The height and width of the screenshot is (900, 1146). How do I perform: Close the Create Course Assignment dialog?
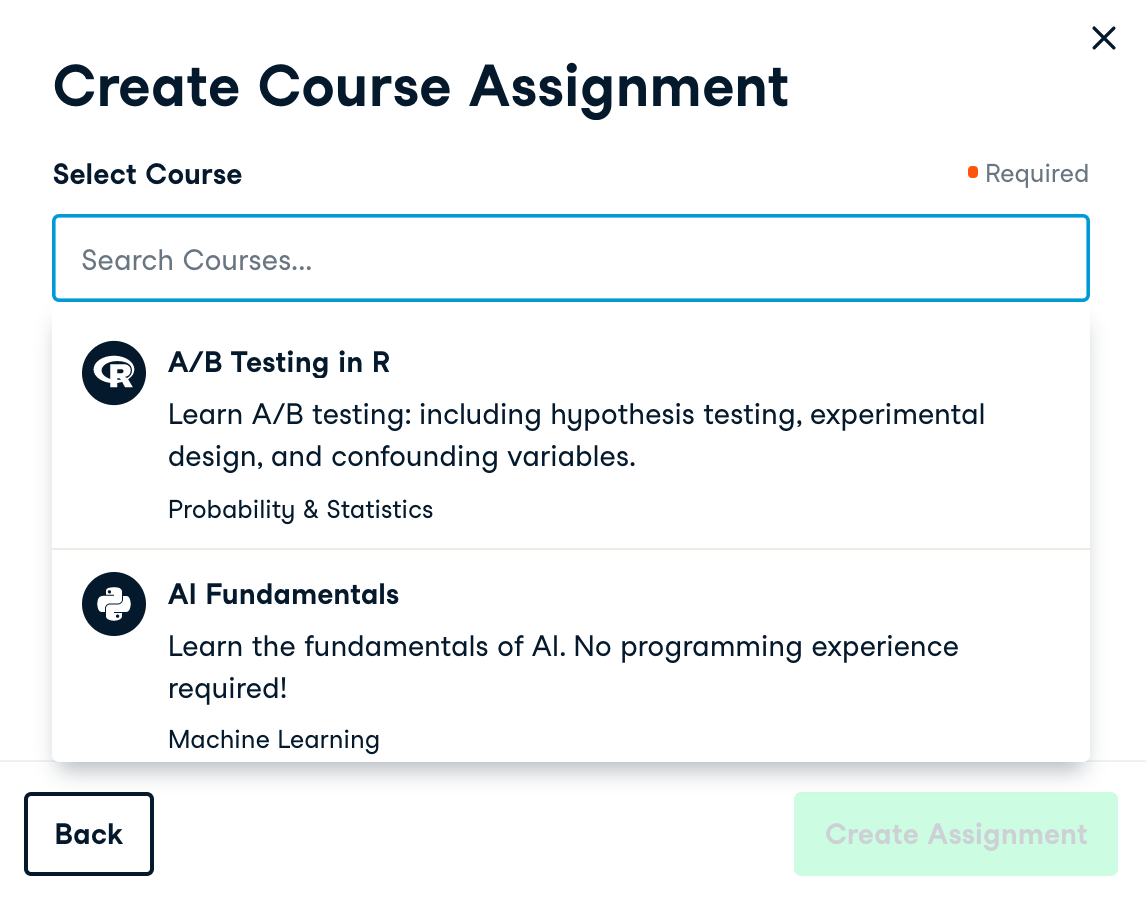[1103, 39]
